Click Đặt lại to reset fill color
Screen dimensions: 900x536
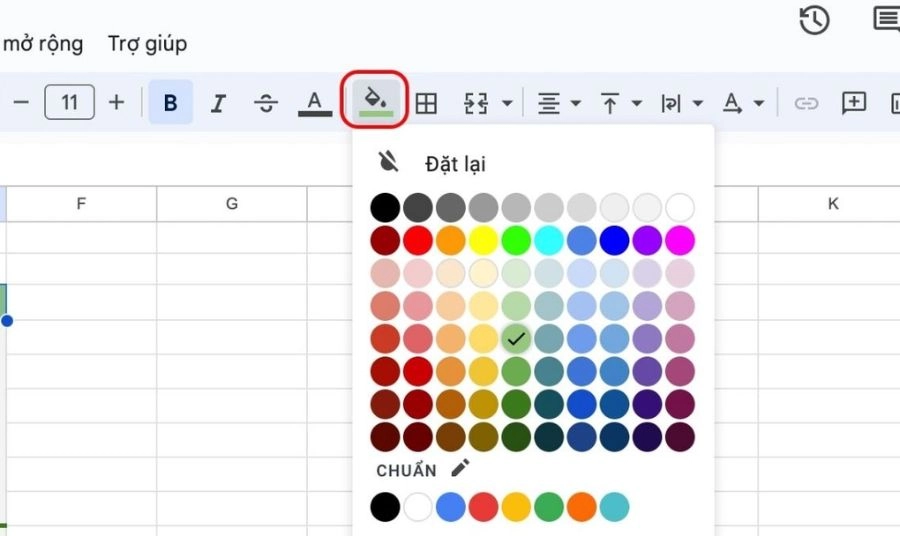pos(454,163)
